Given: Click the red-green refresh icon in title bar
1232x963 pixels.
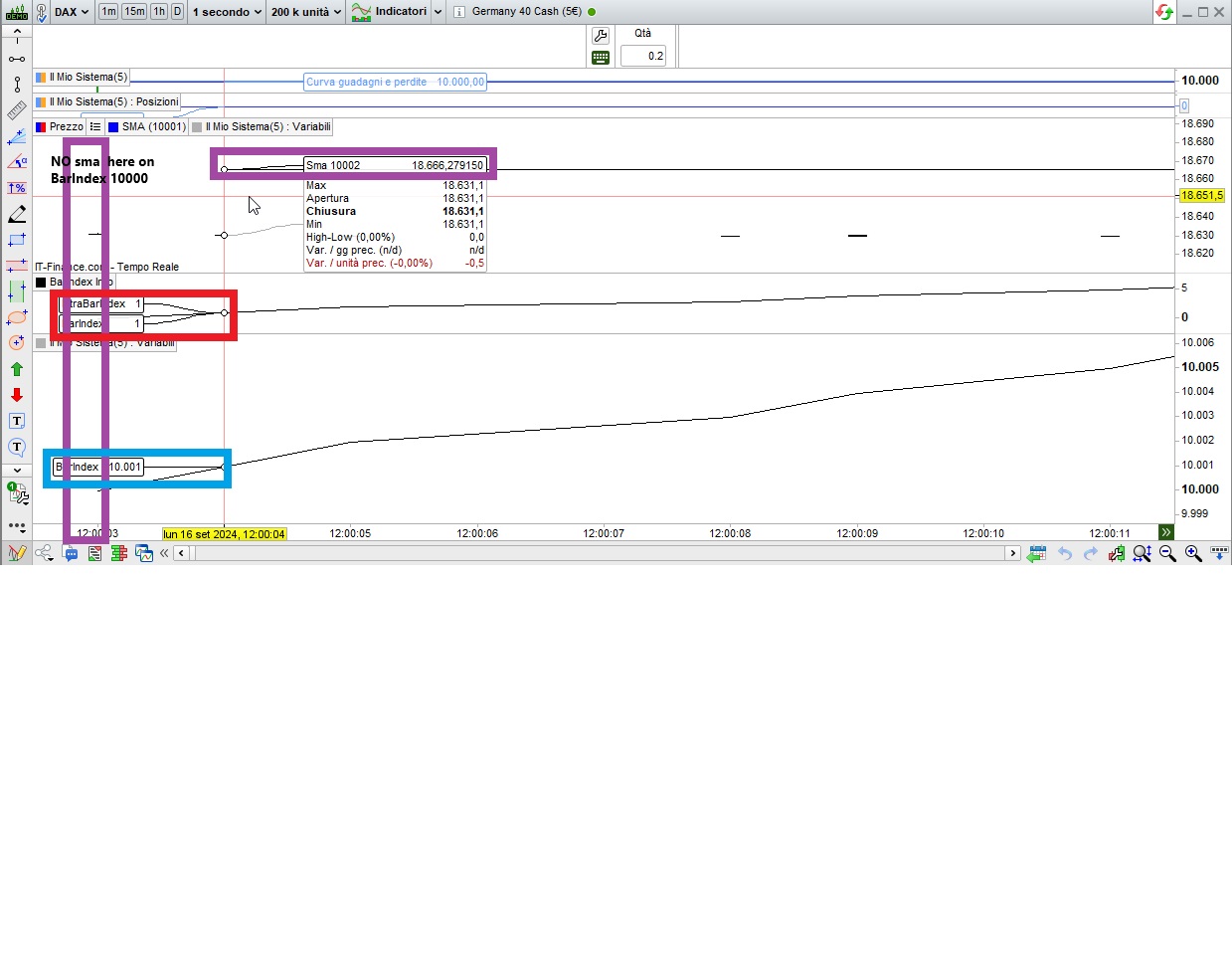Looking at the screenshot, I should coord(1164,12).
